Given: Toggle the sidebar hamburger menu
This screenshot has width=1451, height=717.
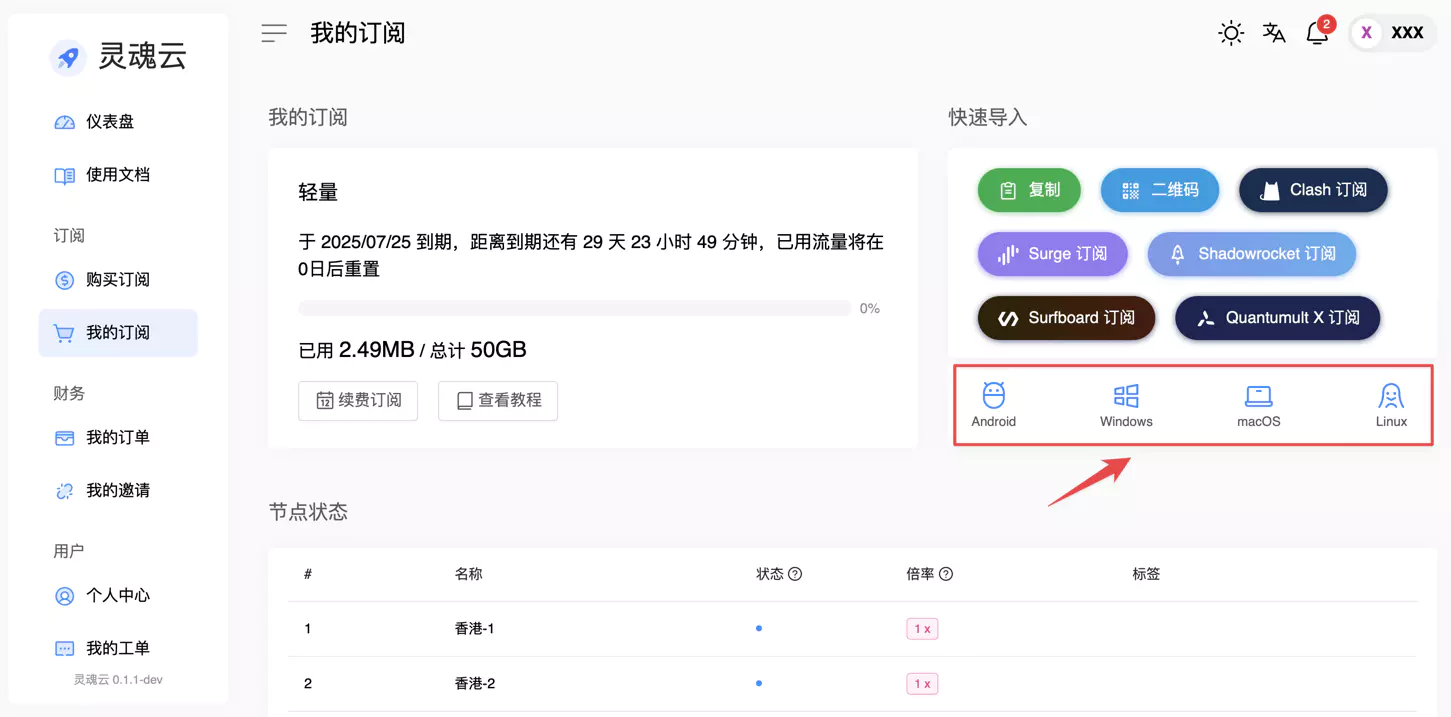Looking at the screenshot, I should point(274,33).
